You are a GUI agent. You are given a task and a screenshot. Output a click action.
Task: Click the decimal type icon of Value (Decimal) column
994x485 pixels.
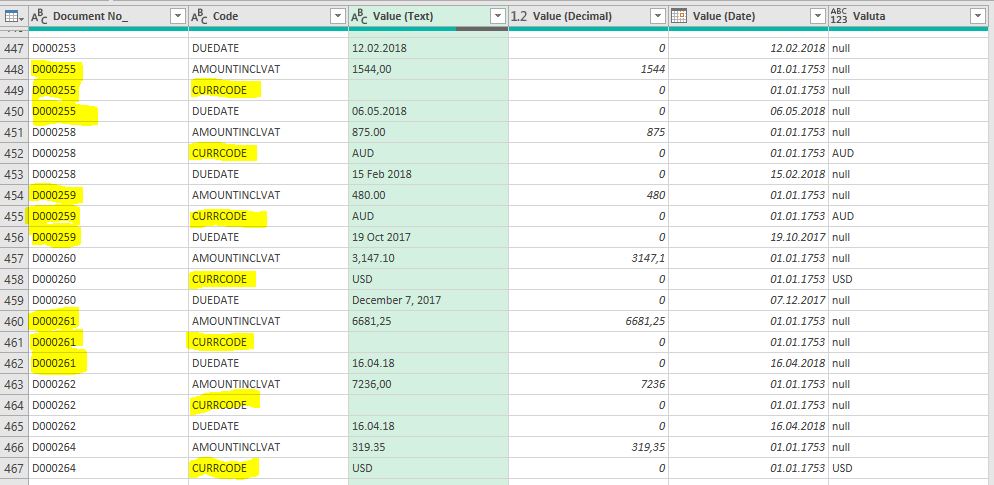click(519, 16)
